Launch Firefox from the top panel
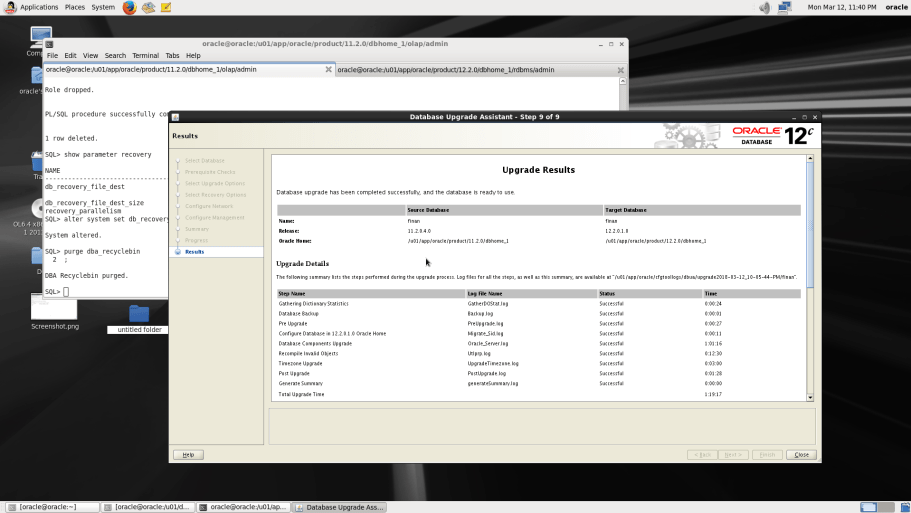This screenshot has width=911, height=513. pyautogui.click(x=129, y=8)
